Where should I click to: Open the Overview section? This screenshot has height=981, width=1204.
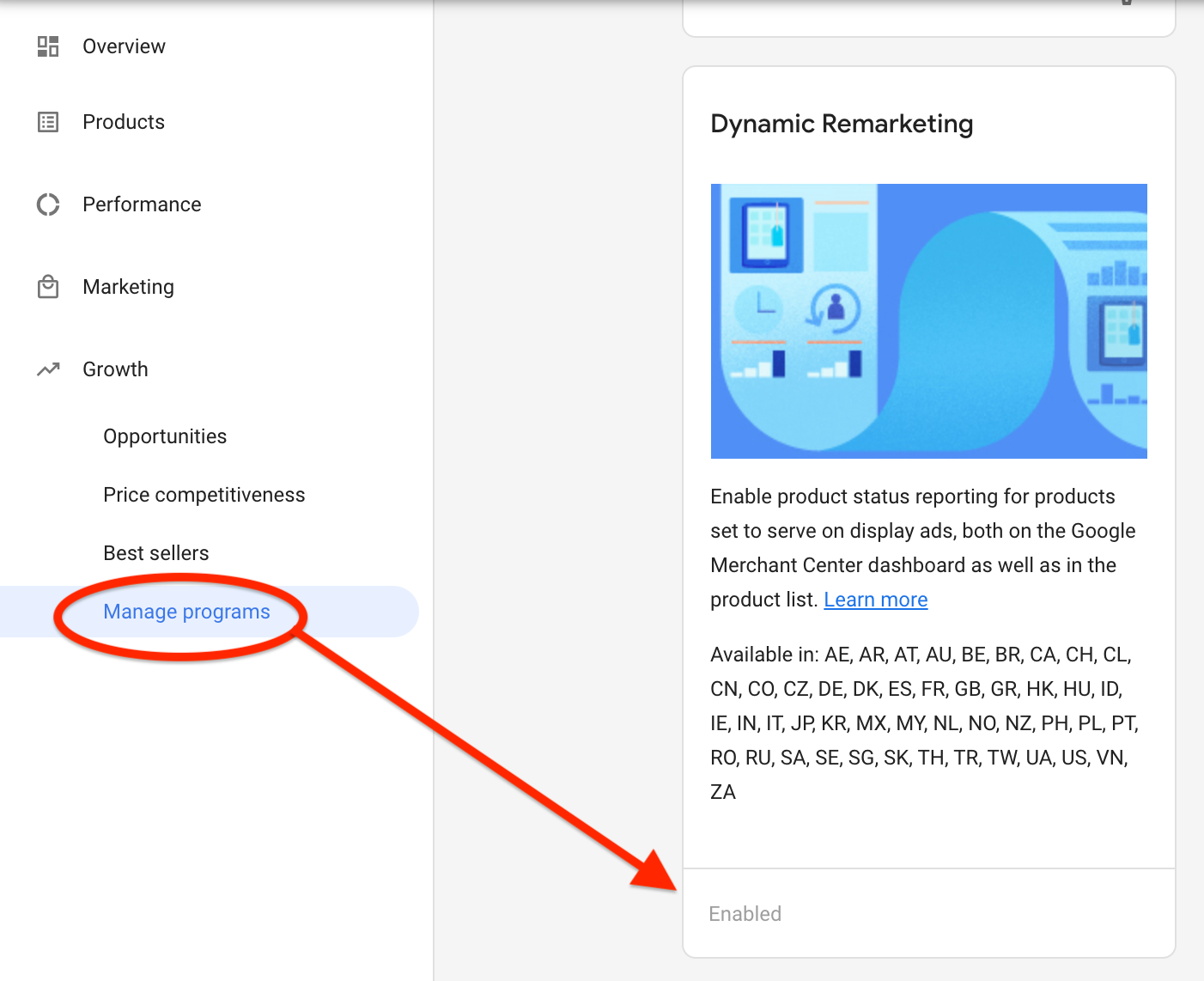coord(124,46)
